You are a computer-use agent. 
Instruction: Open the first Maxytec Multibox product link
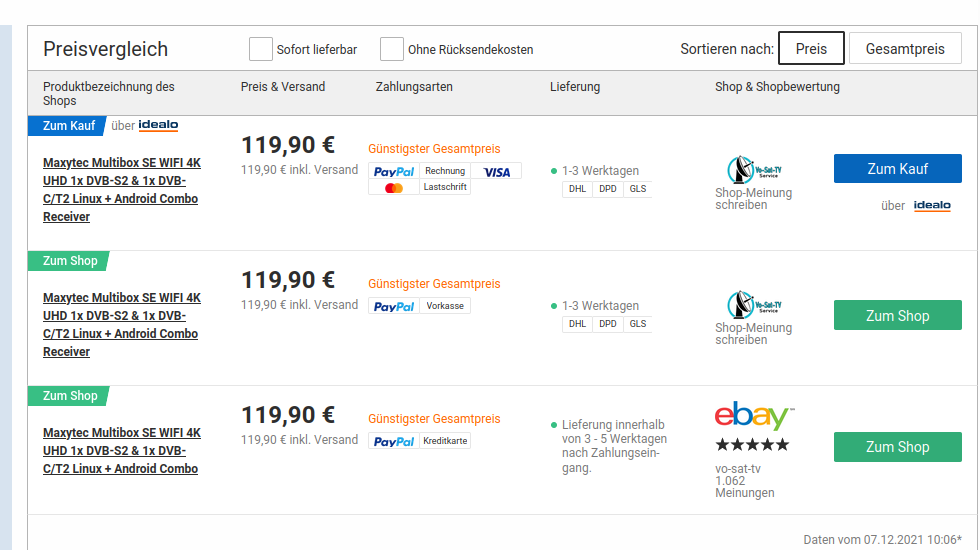point(122,190)
